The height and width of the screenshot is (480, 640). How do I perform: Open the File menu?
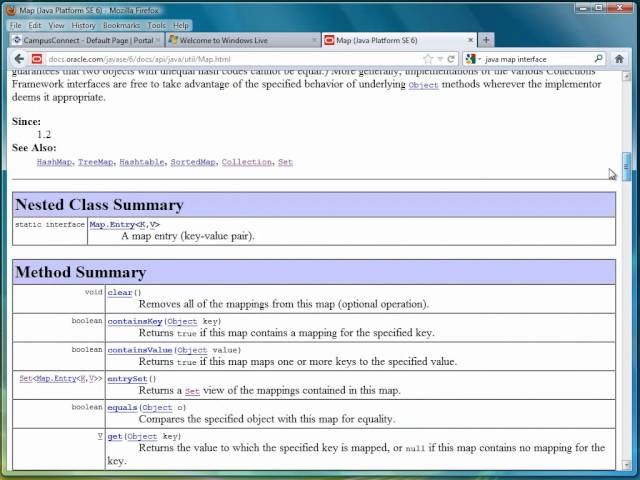point(16,25)
